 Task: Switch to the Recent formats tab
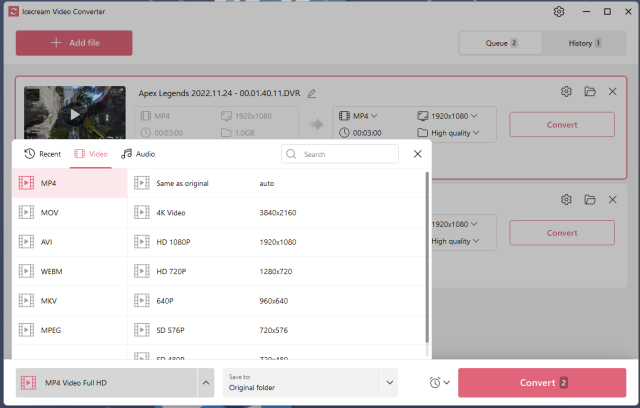point(43,154)
